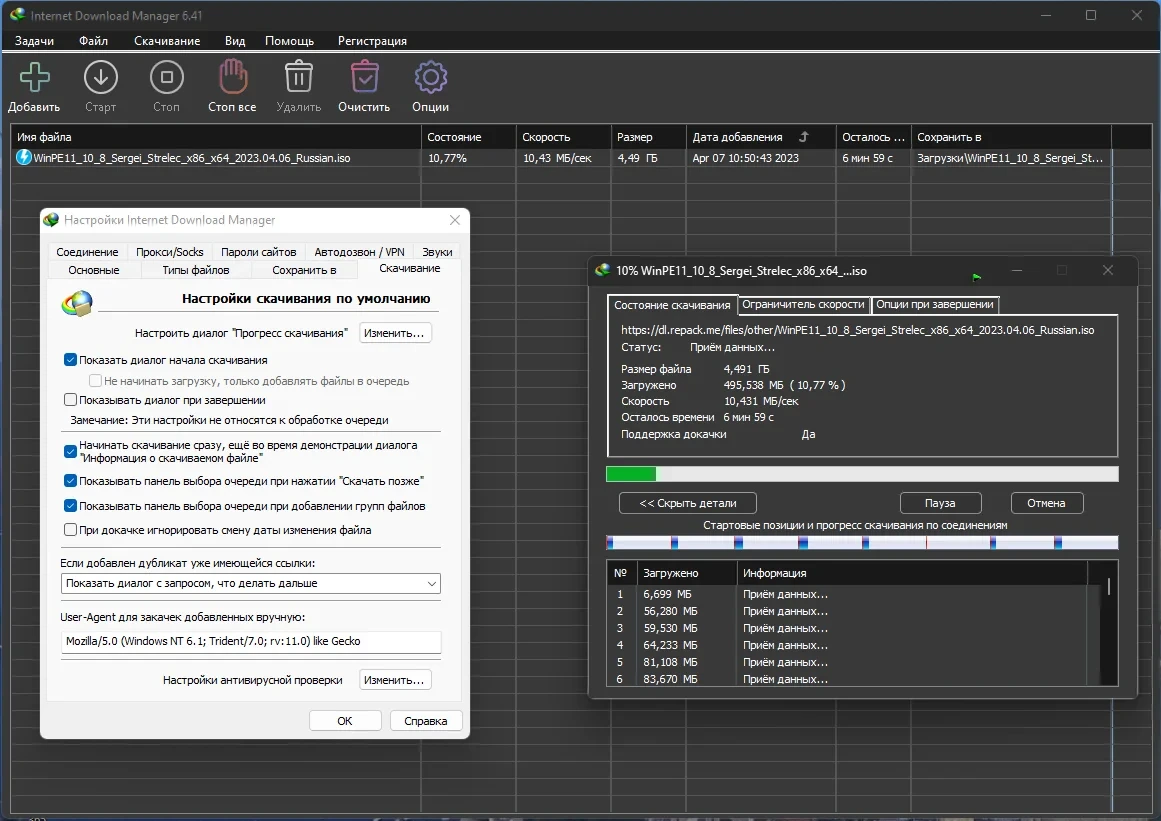This screenshot has height=821, width=1161.
Task: Click Отмена button
Action: pyautogui.click(x=1046, y=503)
